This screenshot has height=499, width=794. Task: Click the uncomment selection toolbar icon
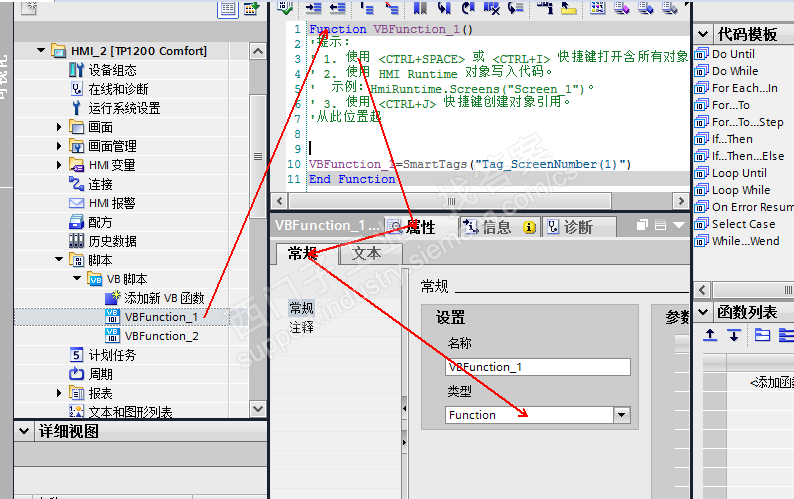[391, 7]
